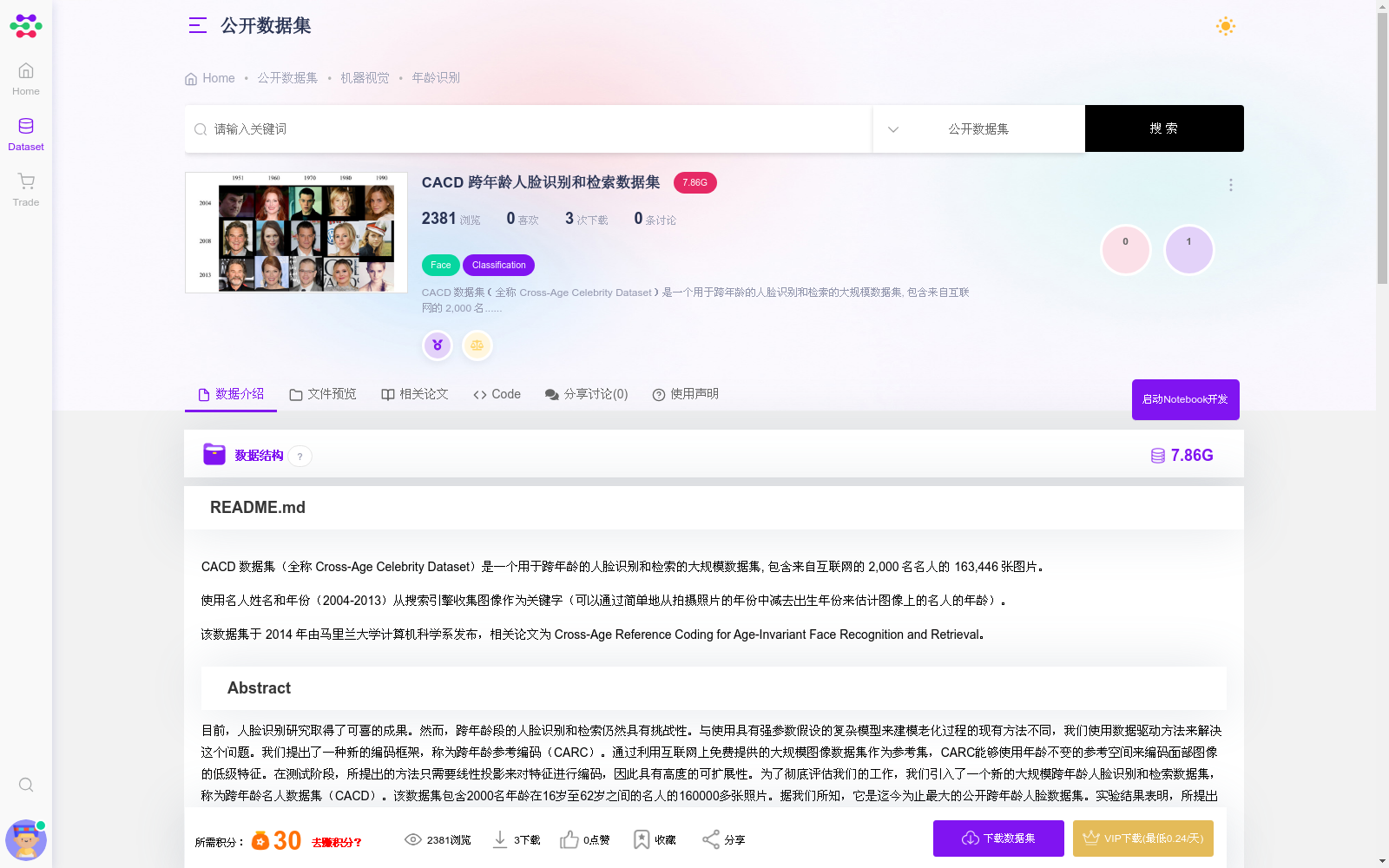Click the site logo at the sidebar top
The image size is (1389, 868).
pyautogui.click(x=26, y=26)
